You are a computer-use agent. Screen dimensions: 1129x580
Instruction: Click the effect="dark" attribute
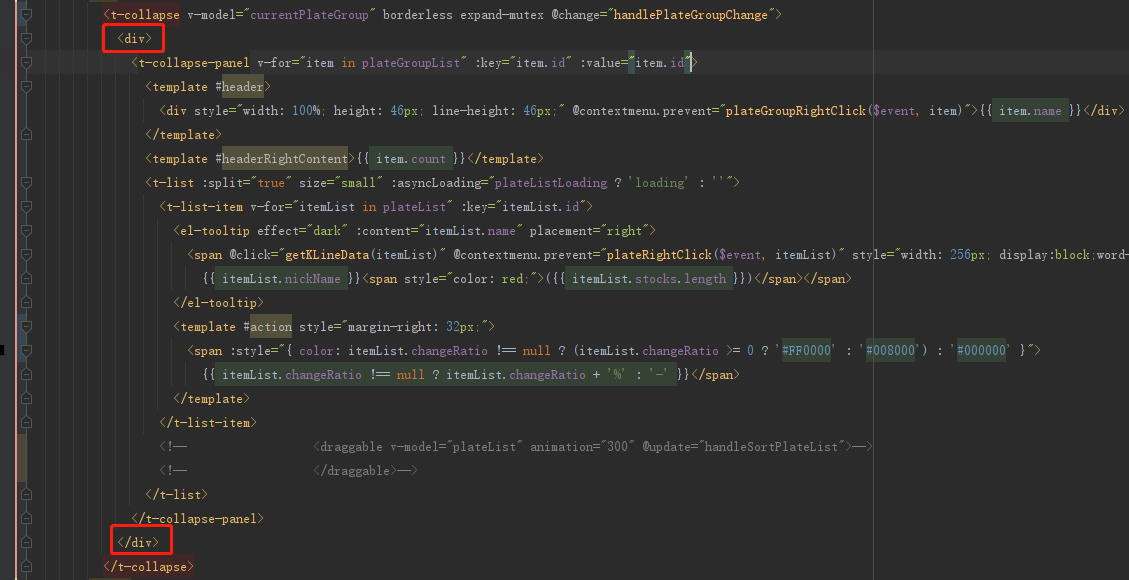[303, 231]
